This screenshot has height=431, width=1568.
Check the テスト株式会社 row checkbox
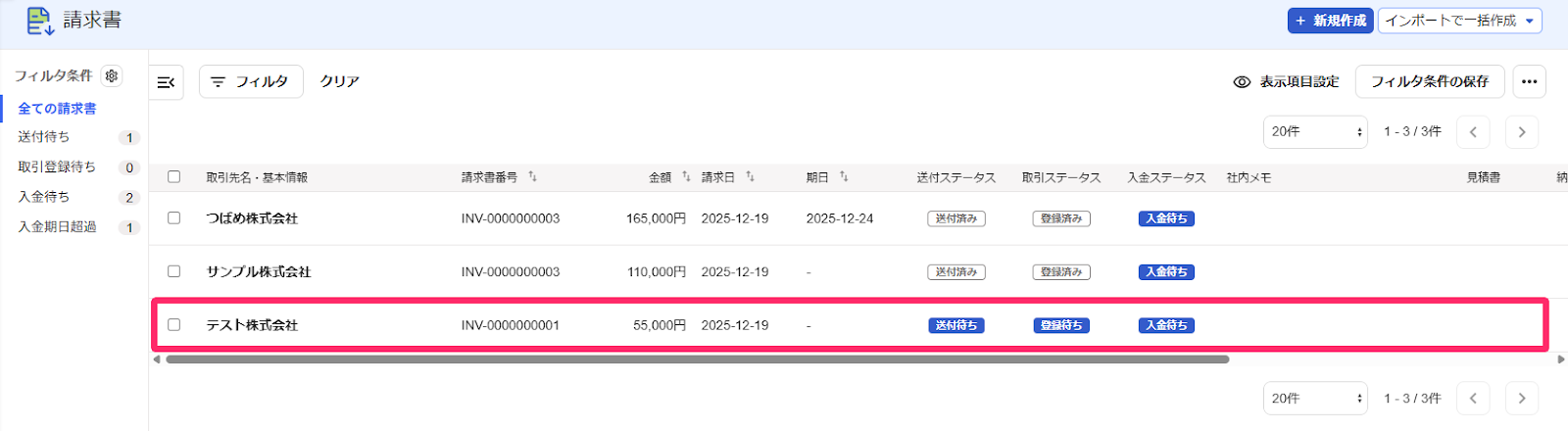tap(173, 324)
